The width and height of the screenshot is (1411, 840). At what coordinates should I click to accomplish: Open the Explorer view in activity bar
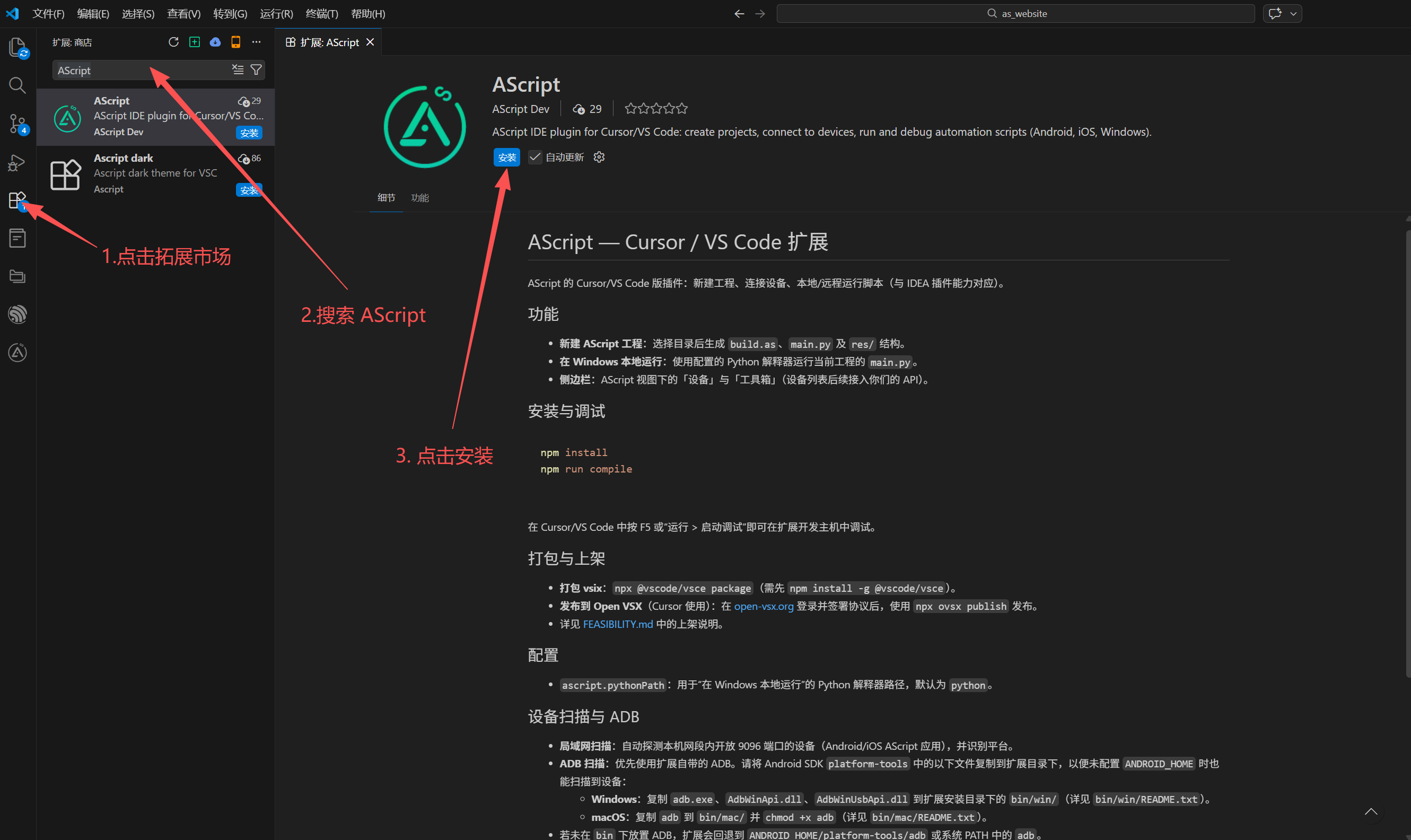(17, 47)
